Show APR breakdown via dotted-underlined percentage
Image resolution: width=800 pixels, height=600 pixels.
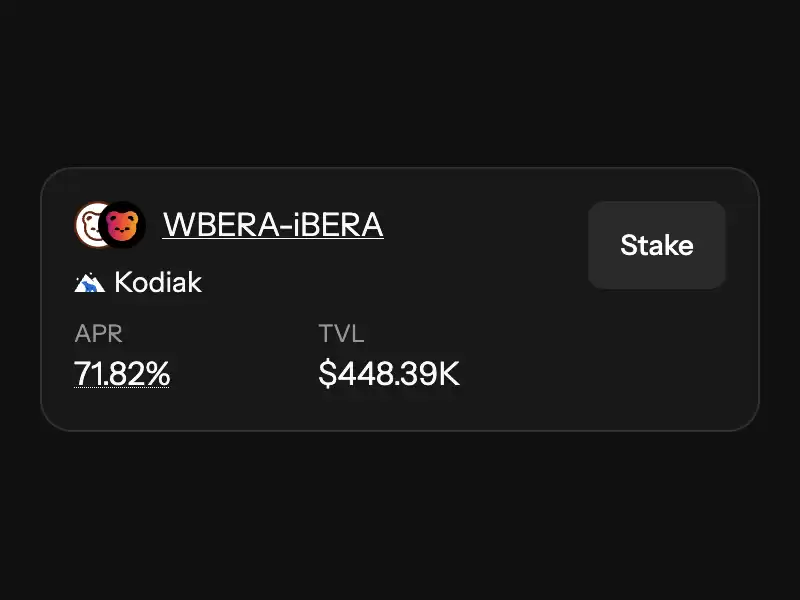tap(122, 373)
